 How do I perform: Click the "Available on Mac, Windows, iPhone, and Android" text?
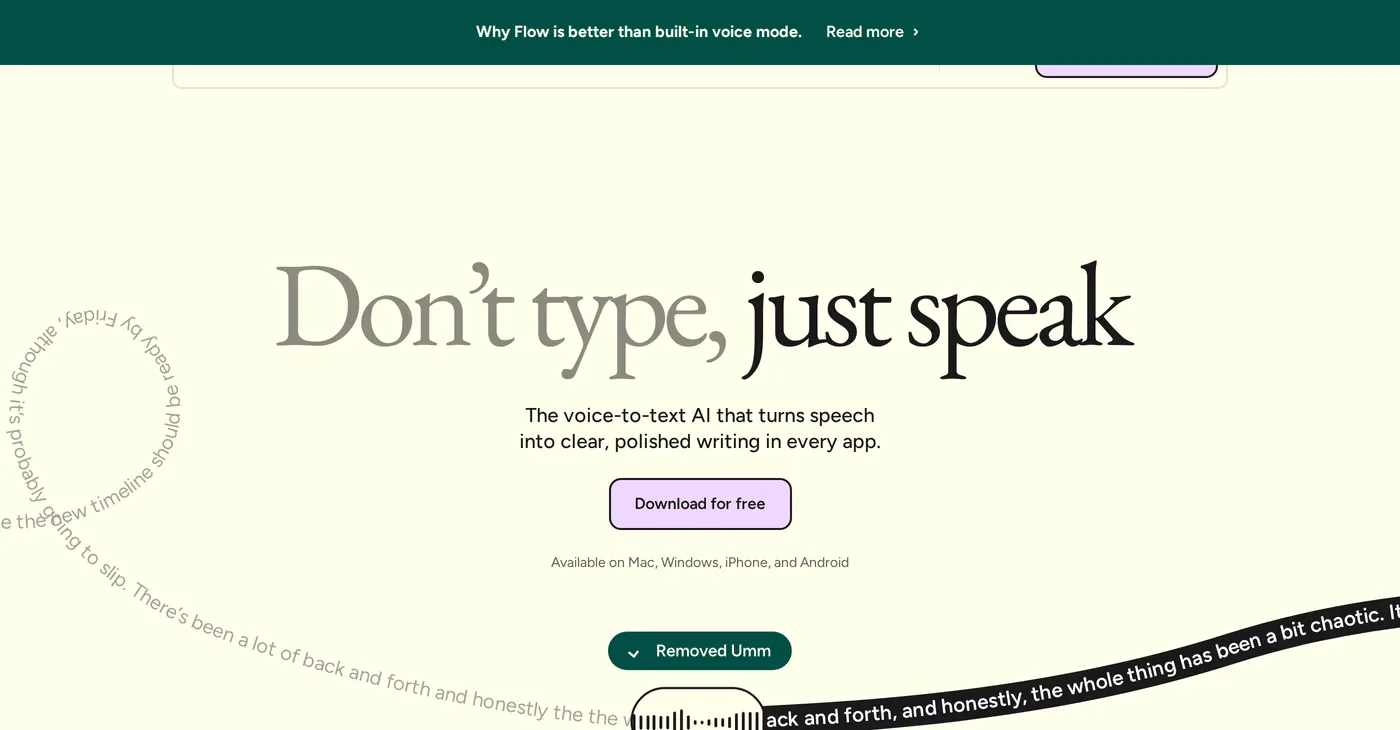pyautogui.click(x=700, y=562)
